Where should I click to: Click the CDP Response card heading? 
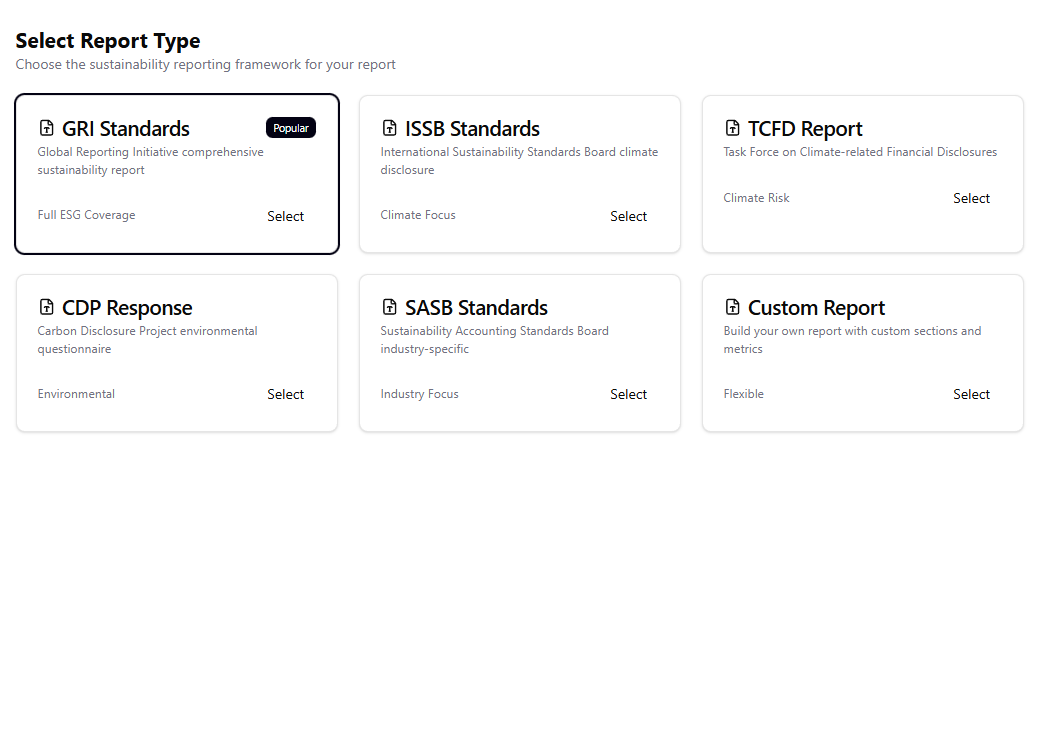coord(127,307)
